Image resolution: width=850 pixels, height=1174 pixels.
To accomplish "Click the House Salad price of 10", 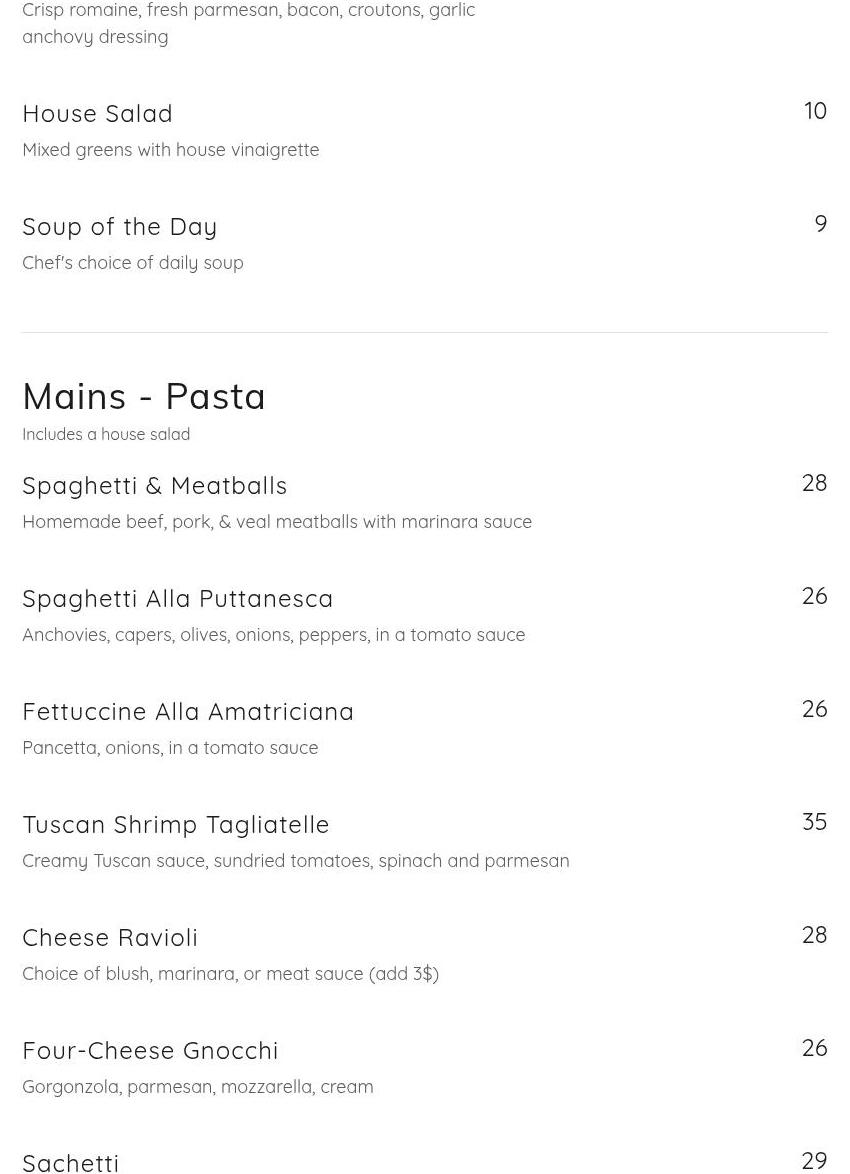I will click(815, 111).
